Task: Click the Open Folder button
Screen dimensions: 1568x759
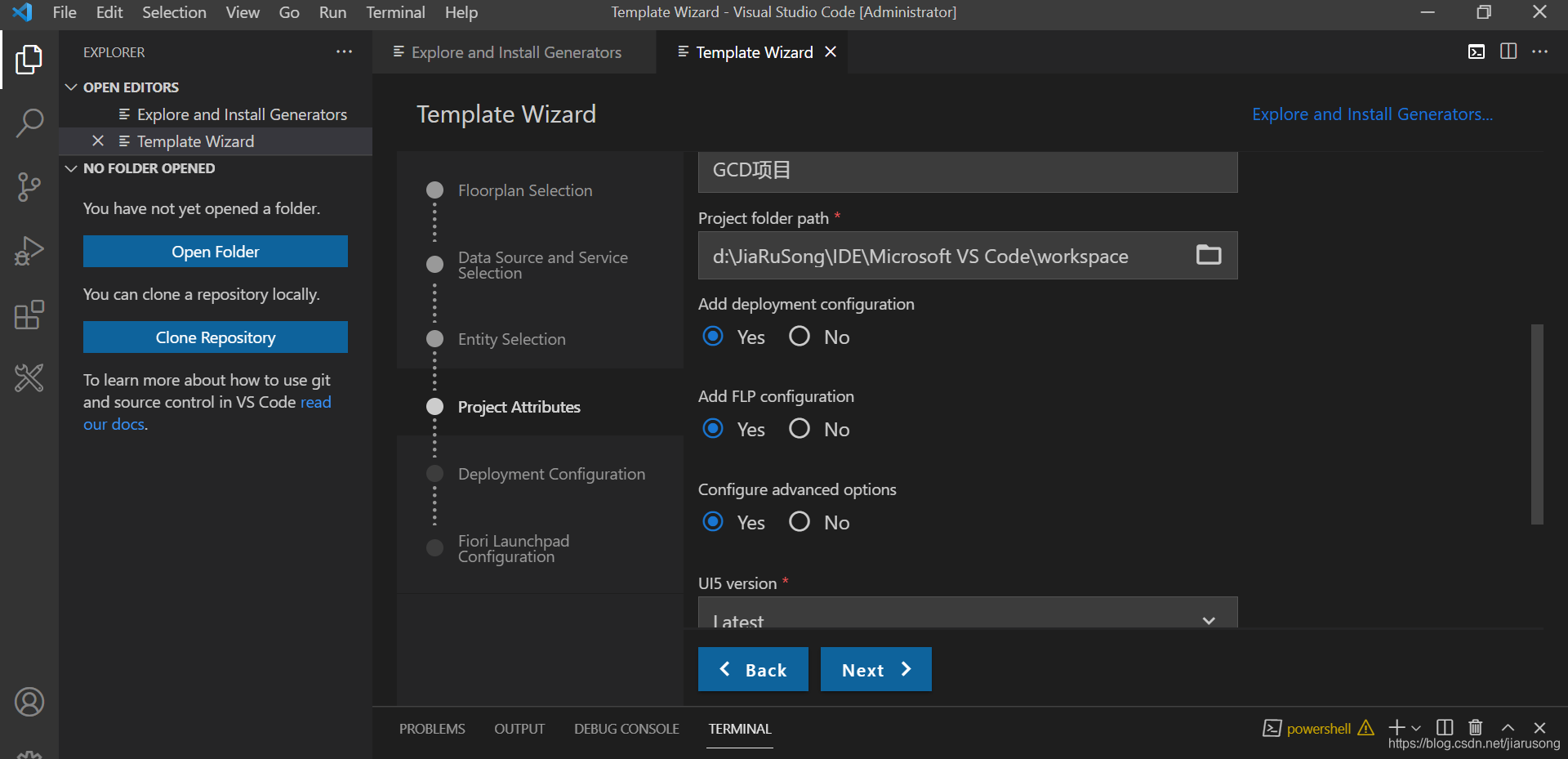Action: (216, 252)
